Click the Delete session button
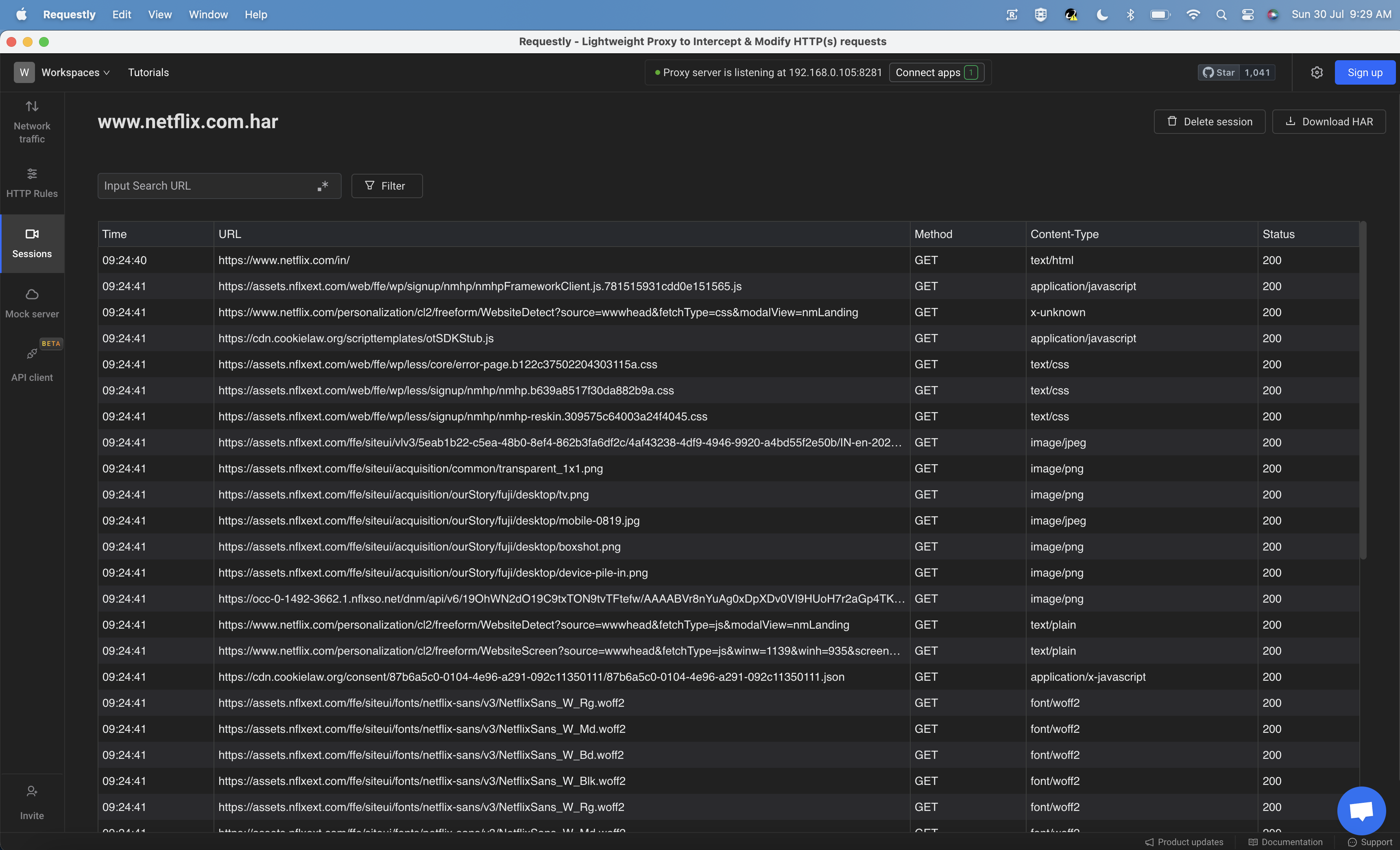This screenshot has height=850, width=1400. pos(1209,122)
